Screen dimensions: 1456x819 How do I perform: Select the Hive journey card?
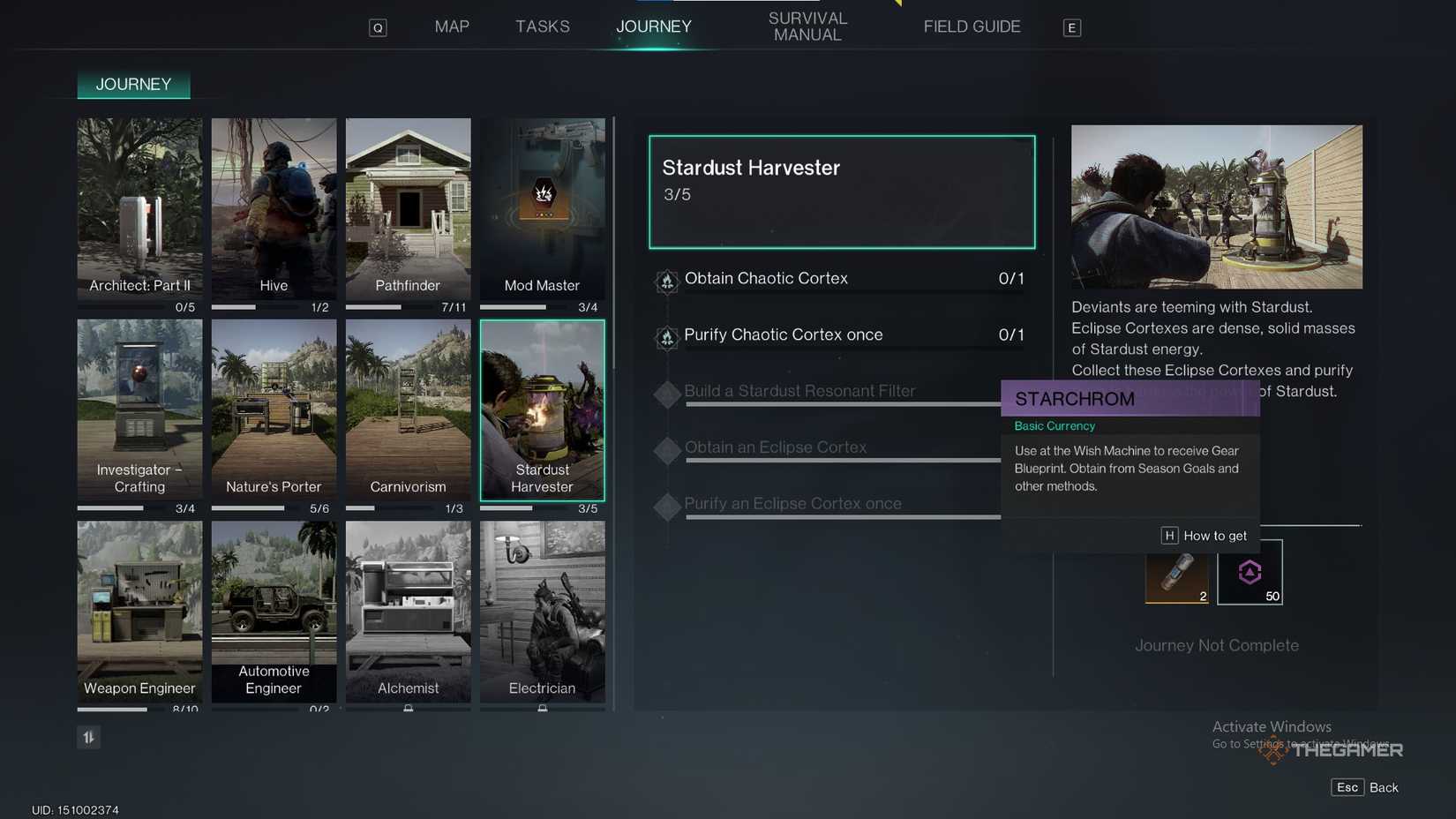(x=274, y=208)
